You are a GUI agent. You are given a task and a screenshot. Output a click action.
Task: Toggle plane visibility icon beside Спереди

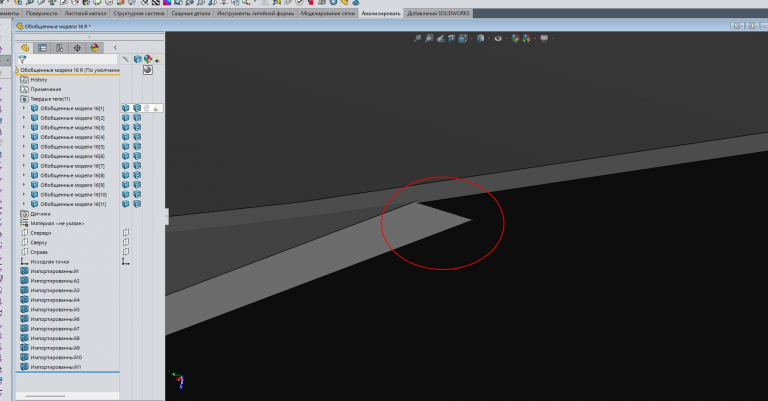coord(126,233)
